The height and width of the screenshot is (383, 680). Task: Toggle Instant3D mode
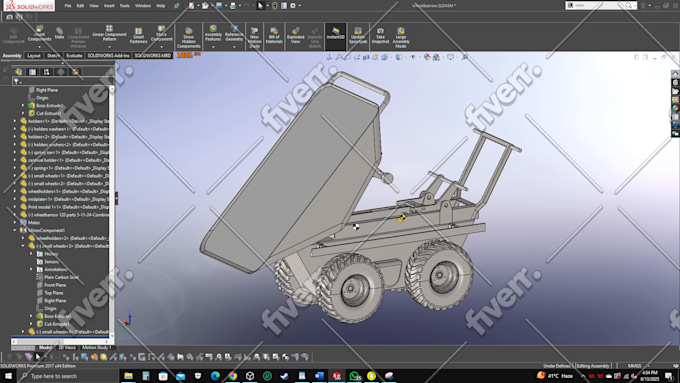[335, 34]
